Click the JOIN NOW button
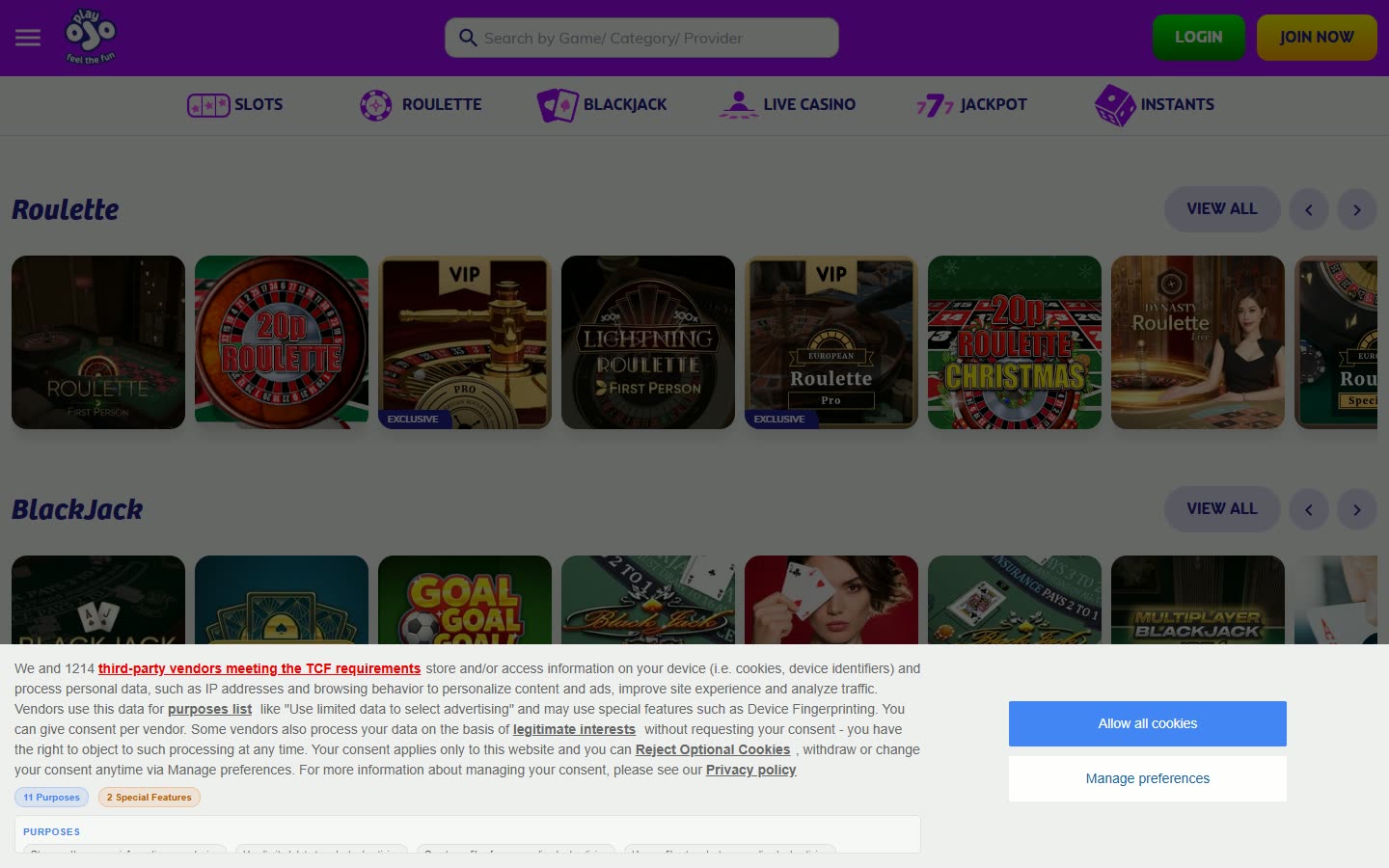1389x868 pixels. 1317,38
